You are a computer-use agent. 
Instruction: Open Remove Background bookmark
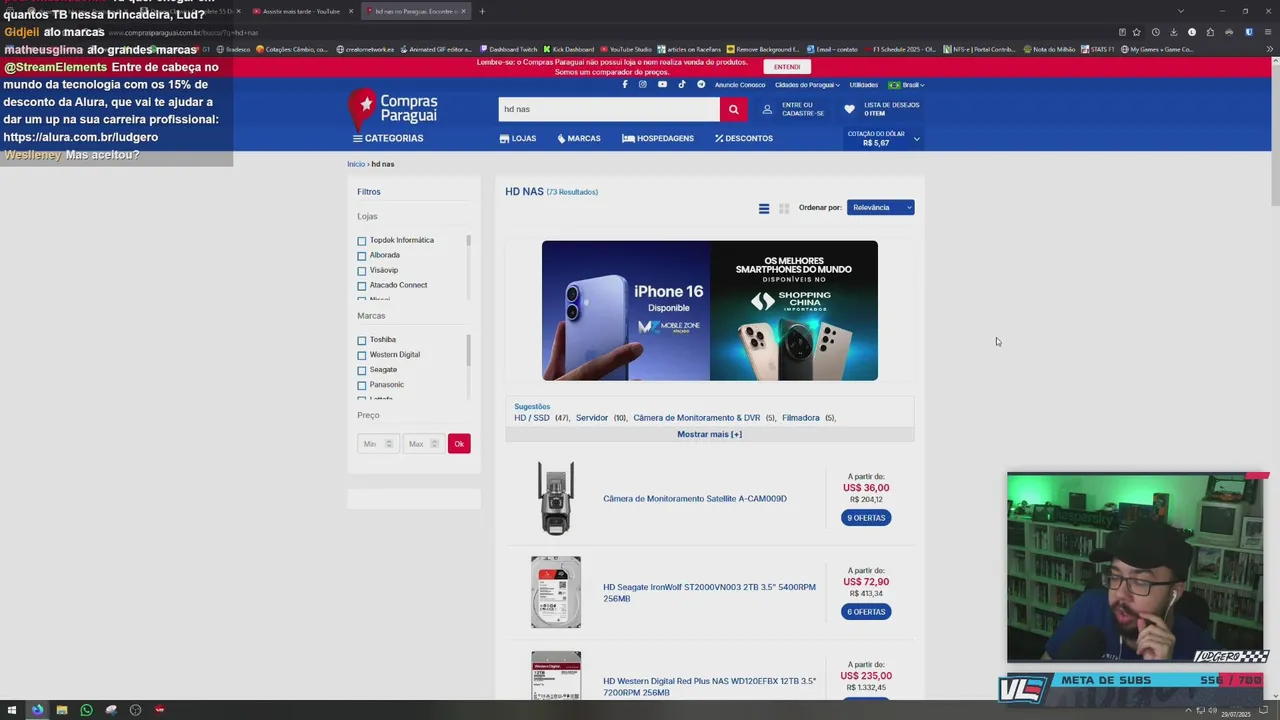coord(763,49)
